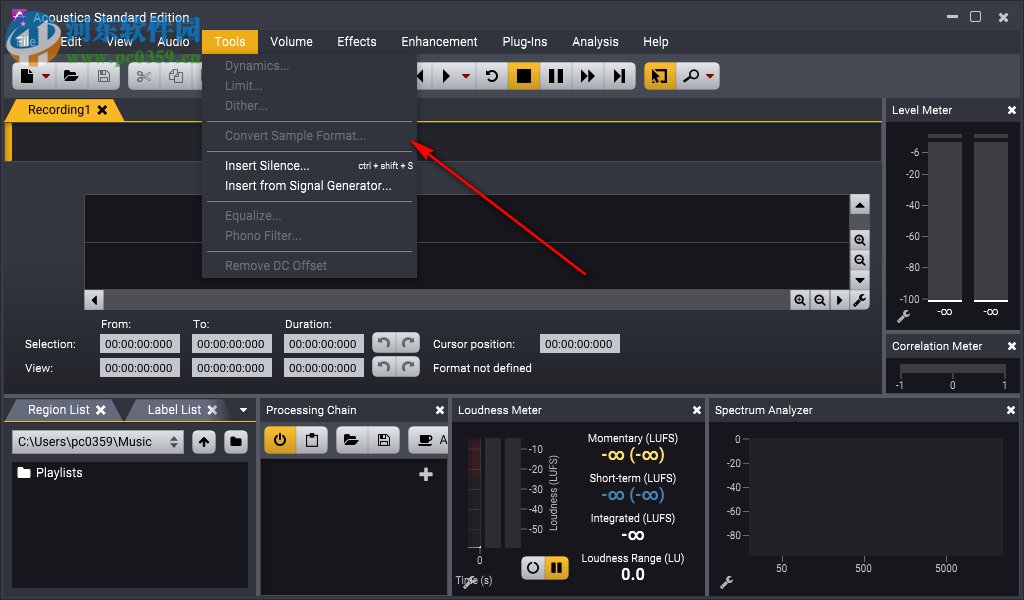Open the Playlists folder
This screenshot has width=1024, height=600.
(x=58, y=473)
